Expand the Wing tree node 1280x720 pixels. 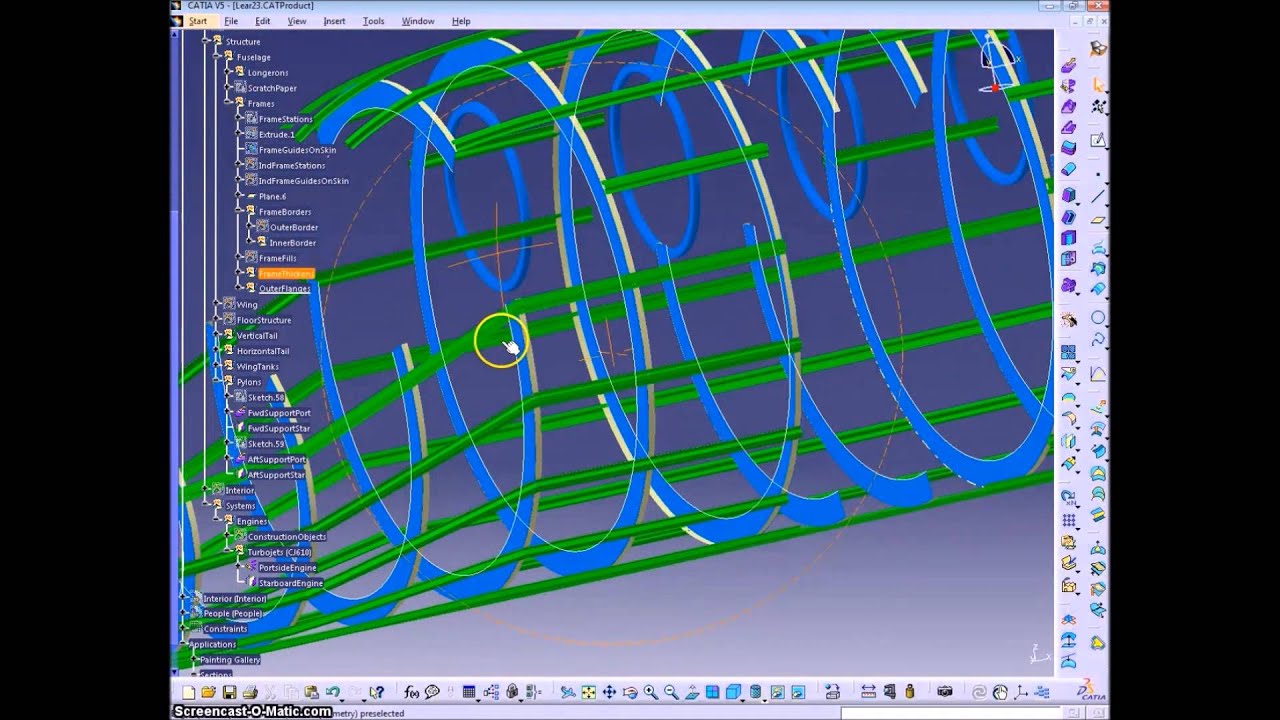pos(215,304)
